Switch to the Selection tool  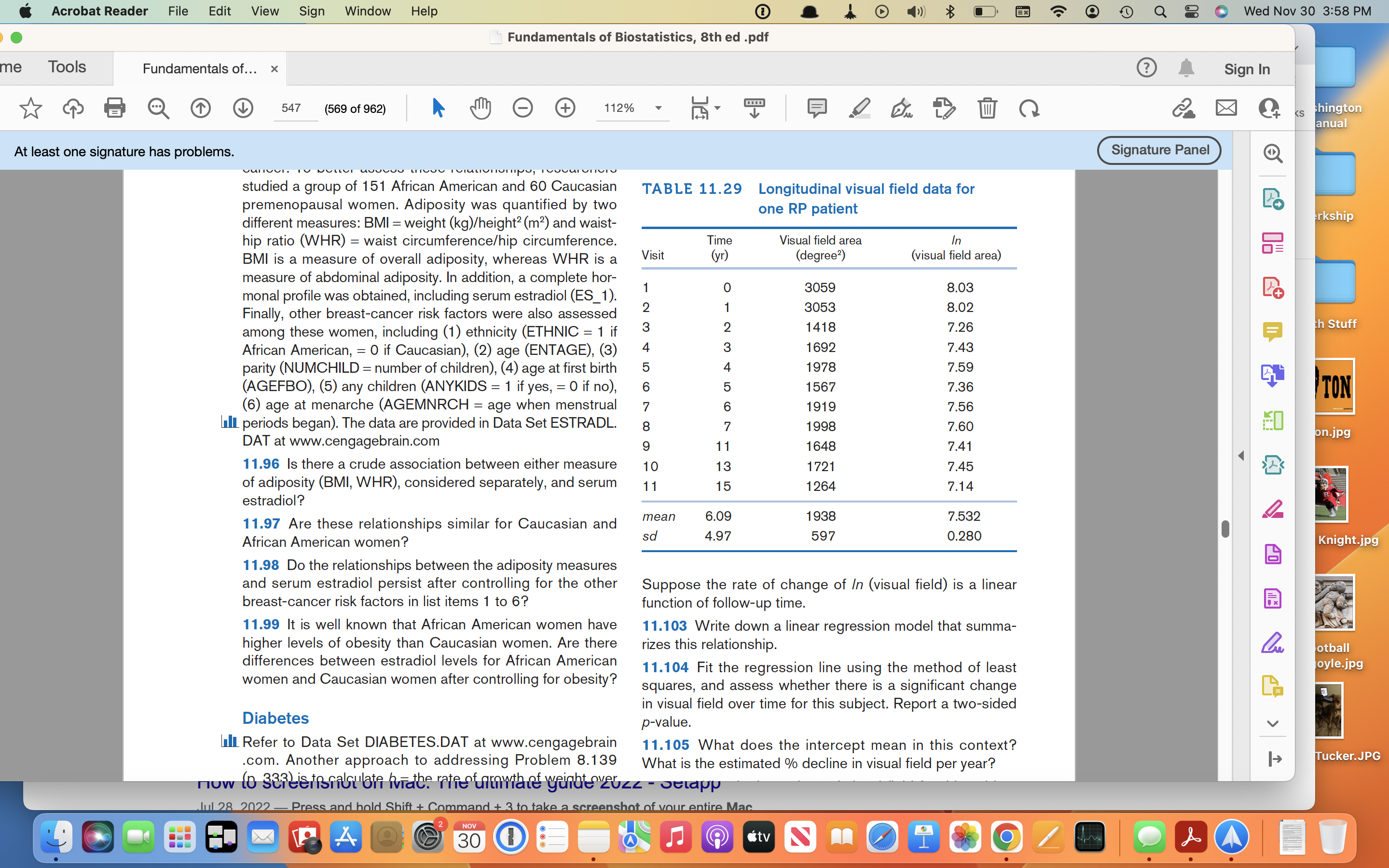438,108
